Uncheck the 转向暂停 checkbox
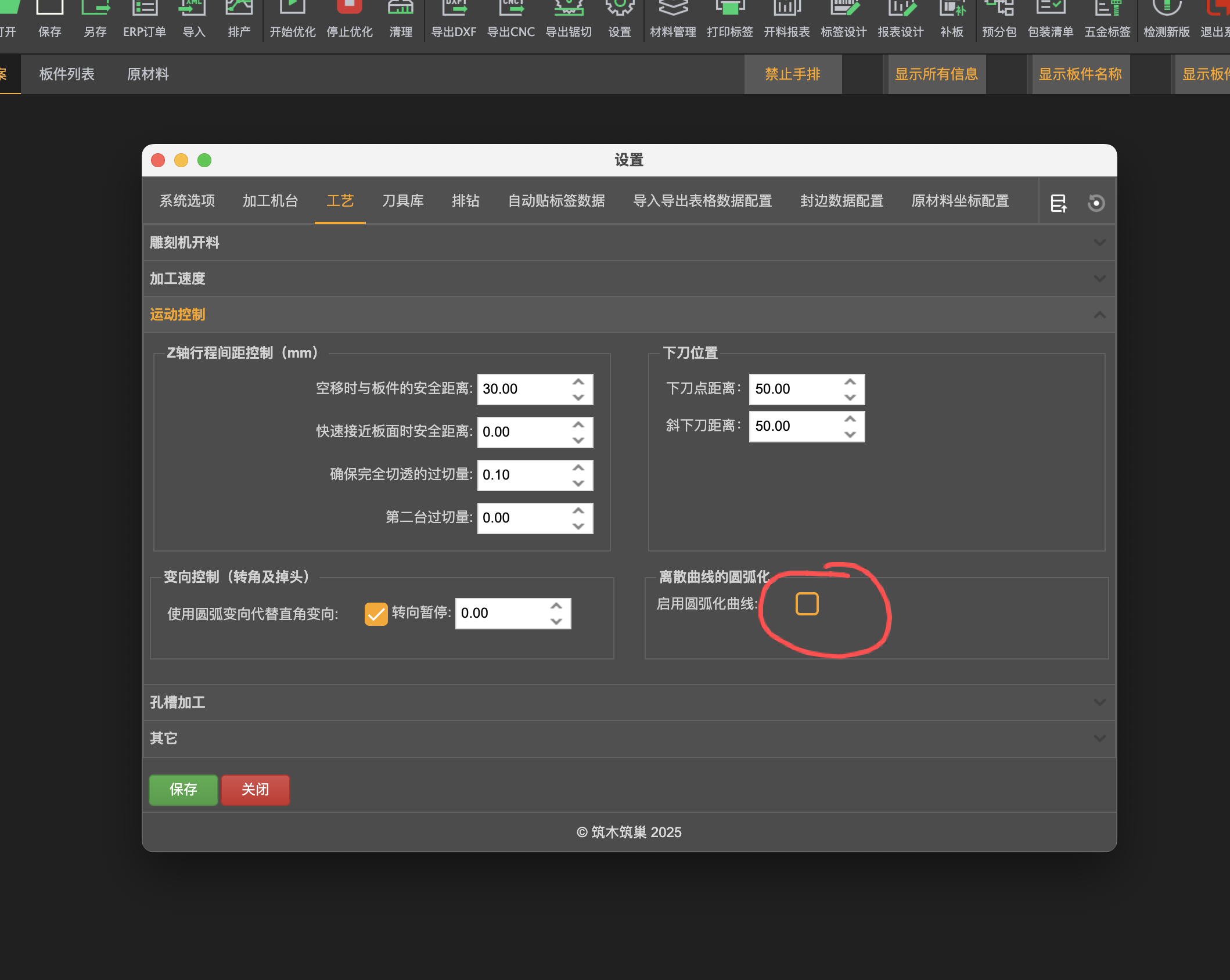The width and height of the screenshot is (1230, 980). [376, 613]
